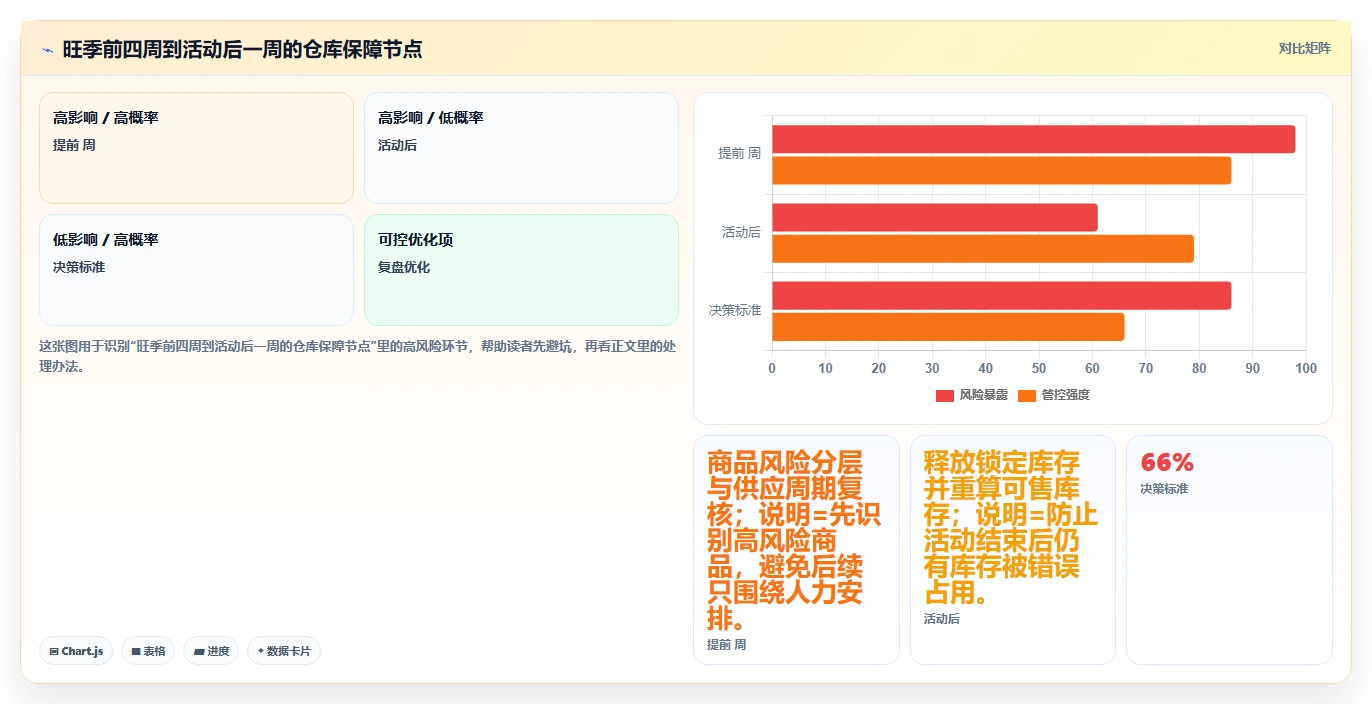Image resolution: width=1372 pixels, height=704 pixels.
Task: Click the lightning icon beside the title
Action: [47, 49]
